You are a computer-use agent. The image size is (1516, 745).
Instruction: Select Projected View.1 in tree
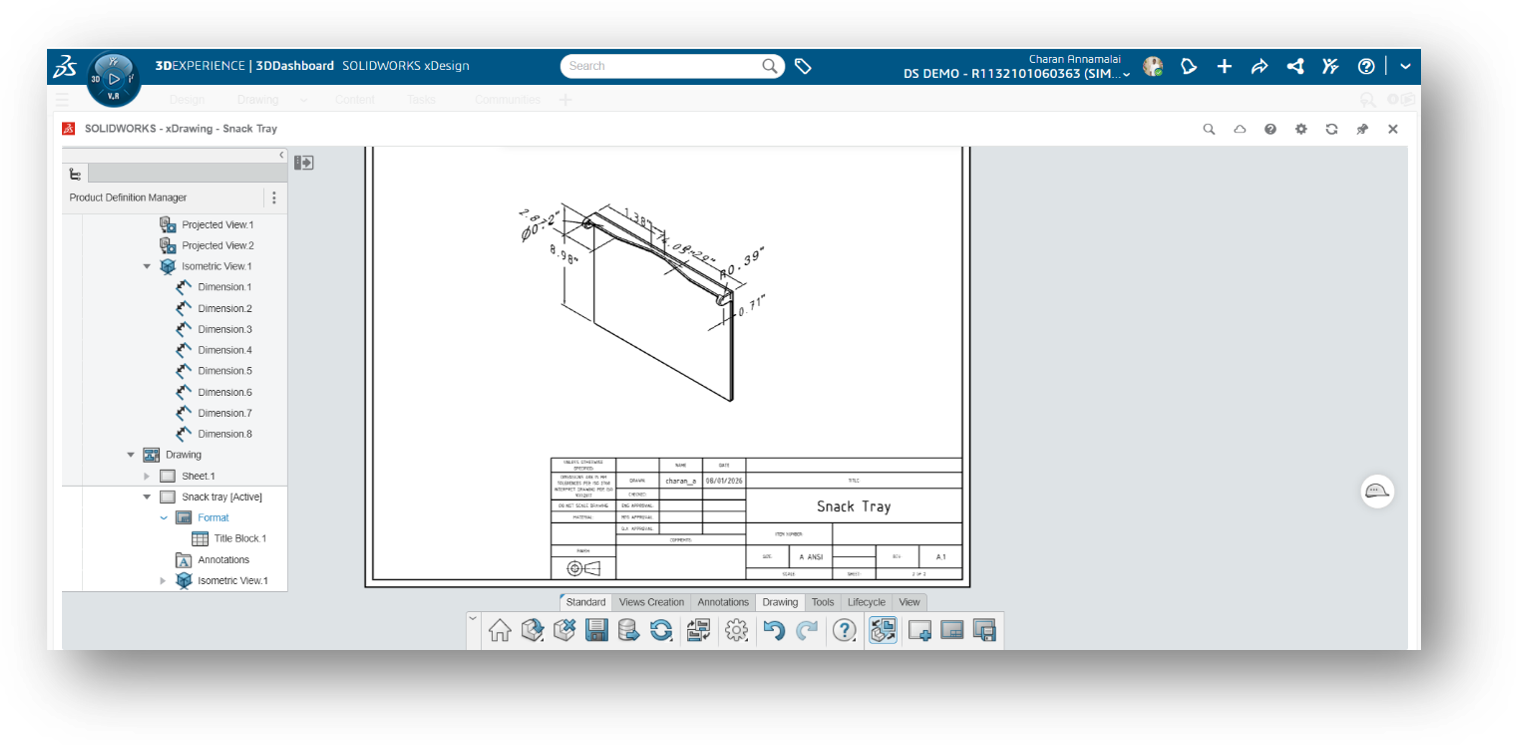click(217, 225)
